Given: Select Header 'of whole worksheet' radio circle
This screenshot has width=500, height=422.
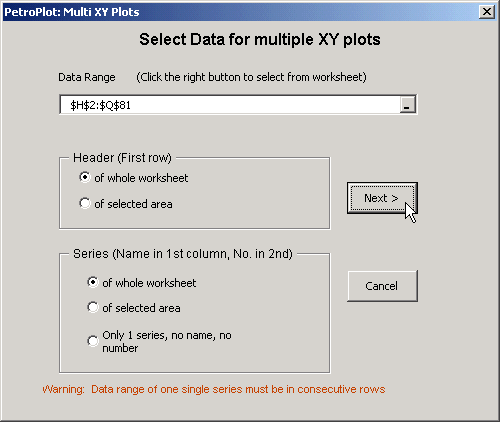Looking at the screenshot, I should [85, 177].
